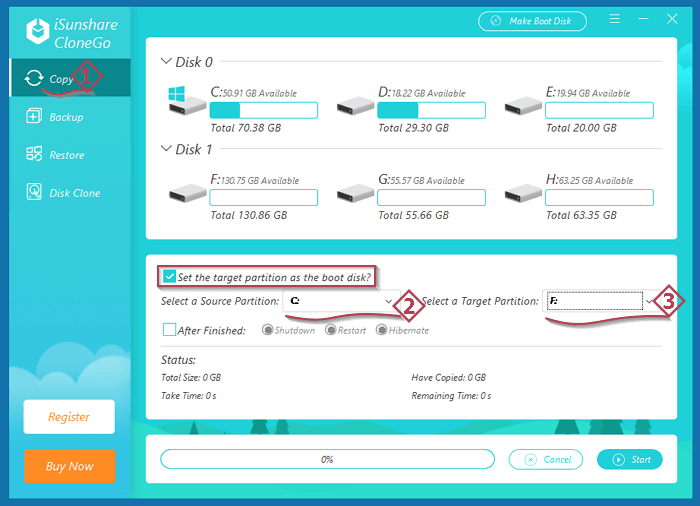Click the F: drive usage bar
This screenshot has height=506, width=700.
point(264,197)
